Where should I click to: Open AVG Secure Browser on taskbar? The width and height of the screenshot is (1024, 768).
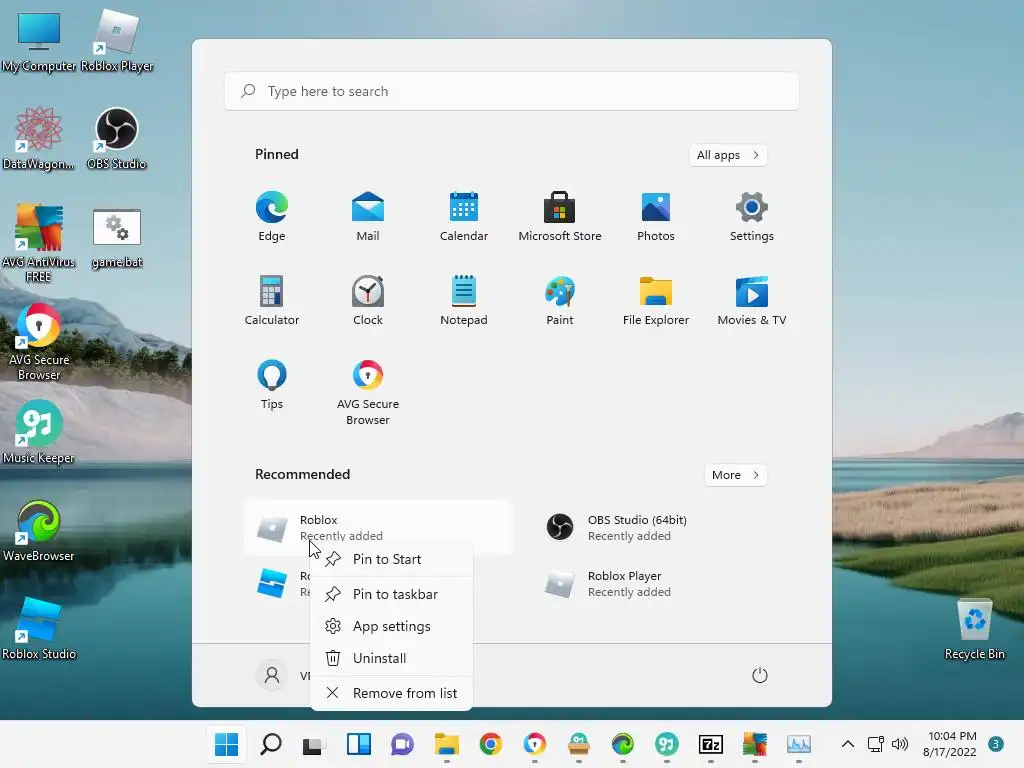(x=534, y=744)
